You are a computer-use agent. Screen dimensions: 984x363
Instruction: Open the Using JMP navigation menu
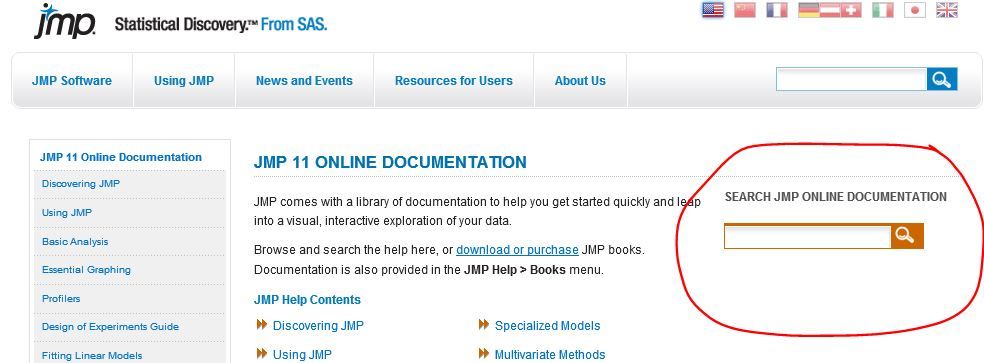[x=184, y=80]
